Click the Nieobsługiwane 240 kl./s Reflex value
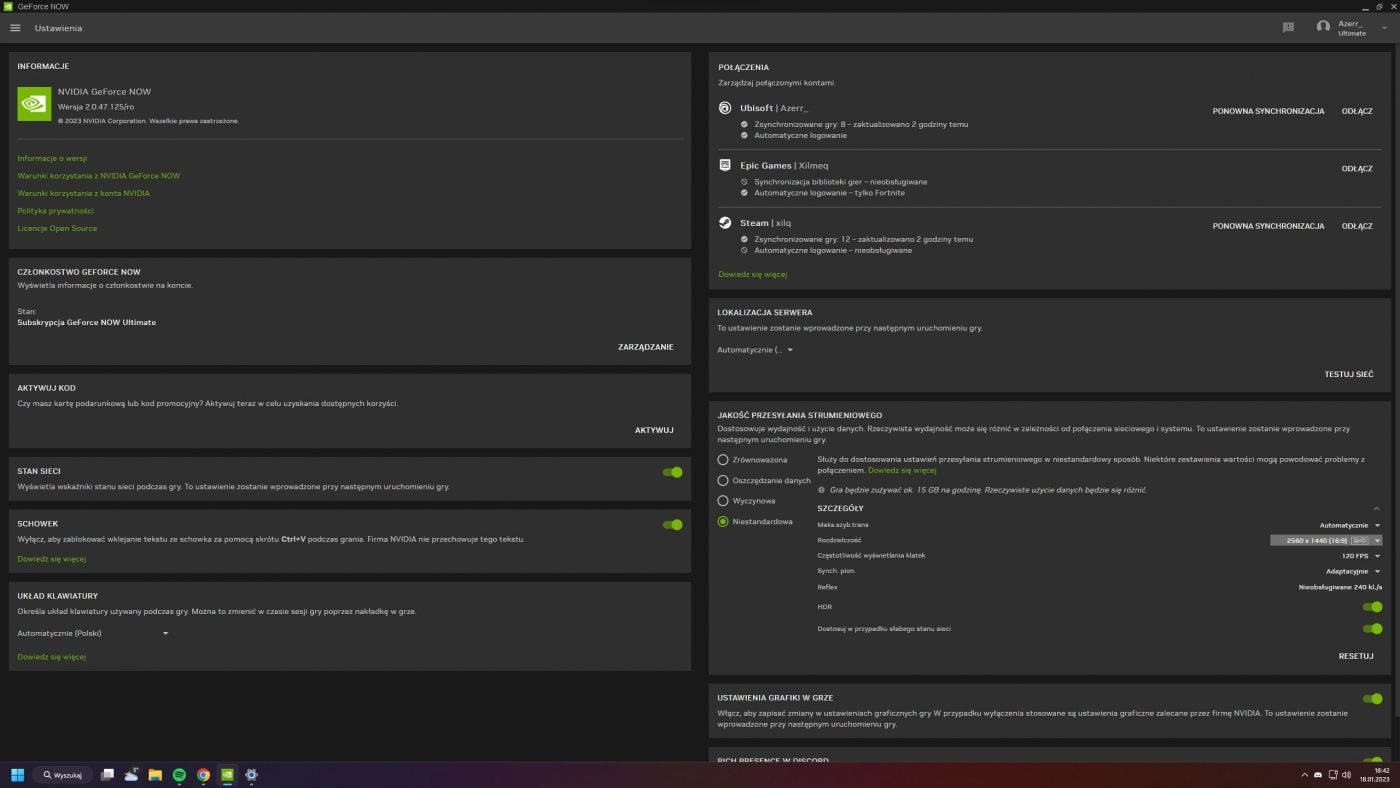1400x788 pixels. [1340, 587]
